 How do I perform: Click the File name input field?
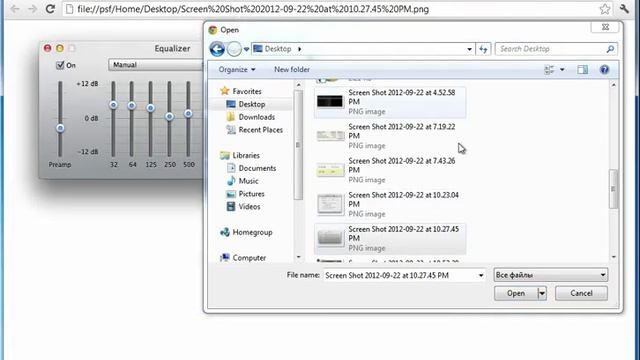[400, 276]
